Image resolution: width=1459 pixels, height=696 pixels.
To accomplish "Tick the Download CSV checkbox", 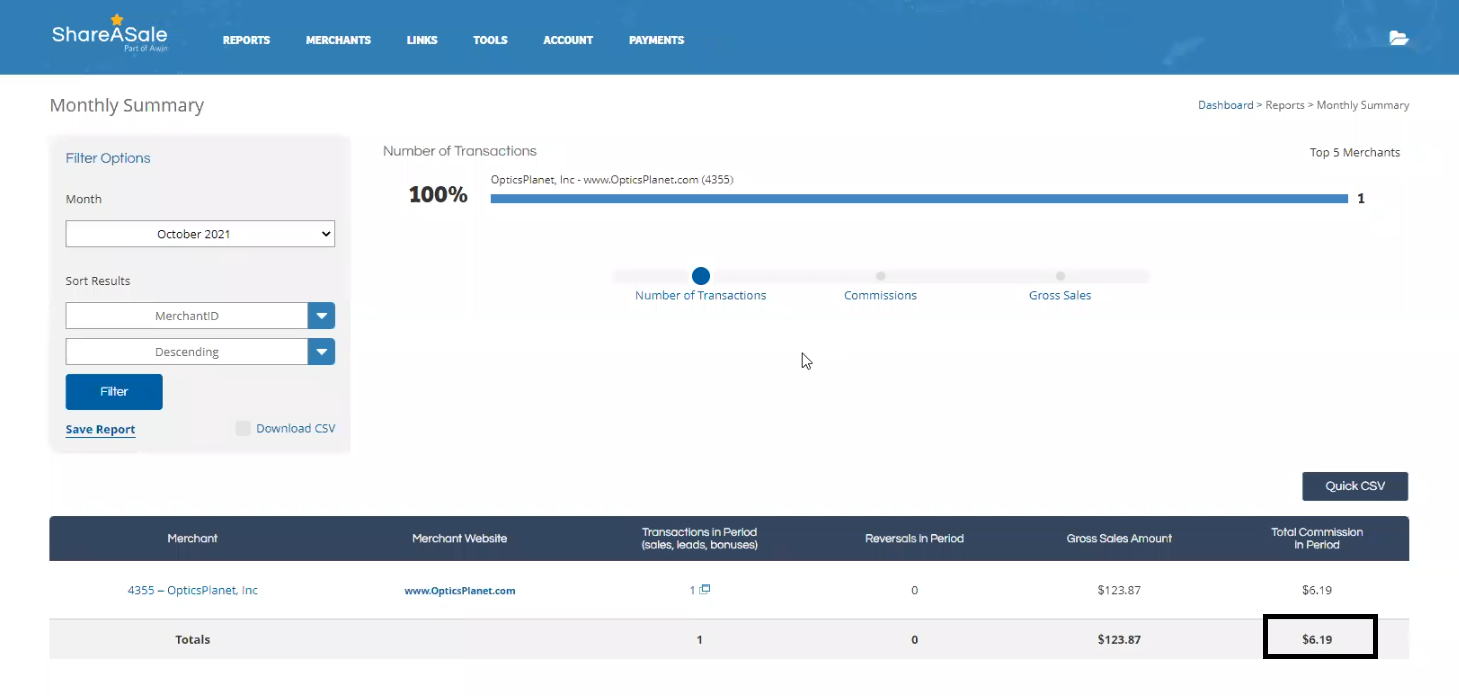I will (x=243, y=428).
